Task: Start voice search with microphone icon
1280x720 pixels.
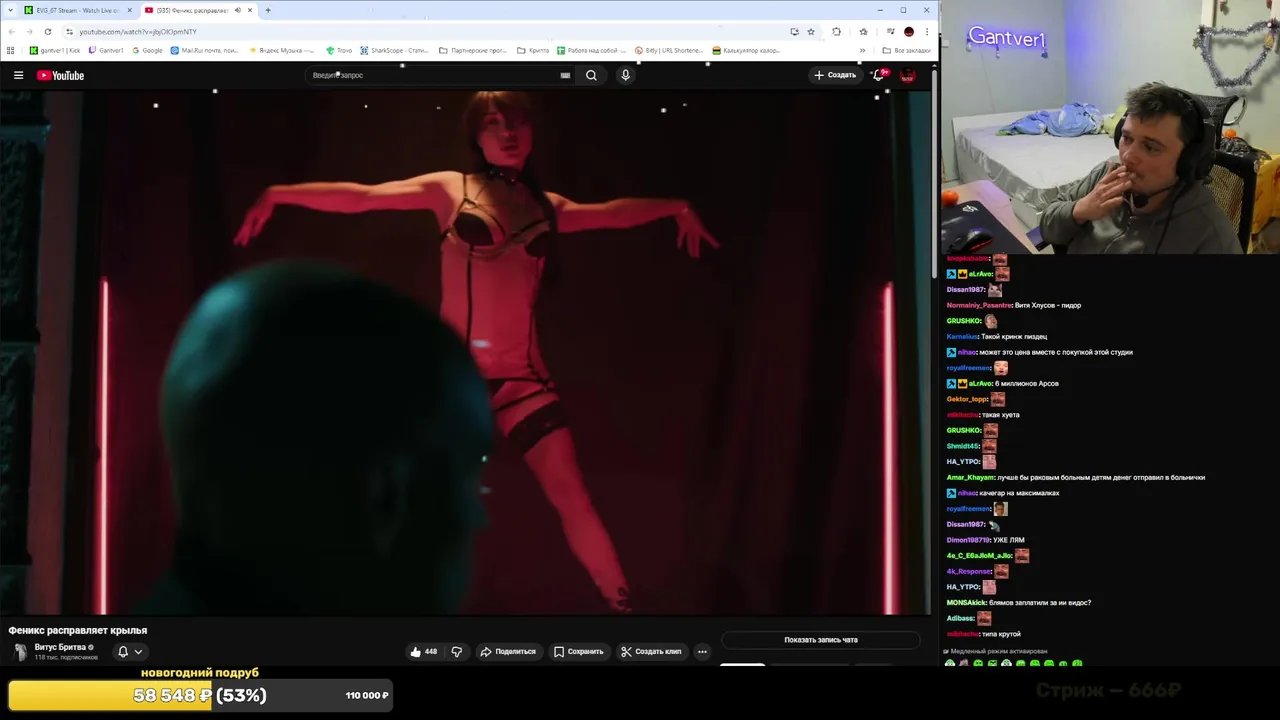Action: click(625, 75)
